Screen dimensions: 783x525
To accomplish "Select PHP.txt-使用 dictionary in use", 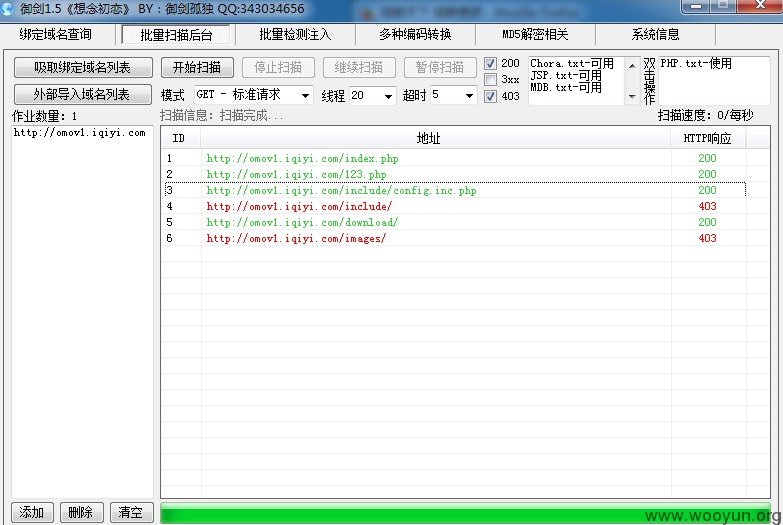I will [696, 63].
